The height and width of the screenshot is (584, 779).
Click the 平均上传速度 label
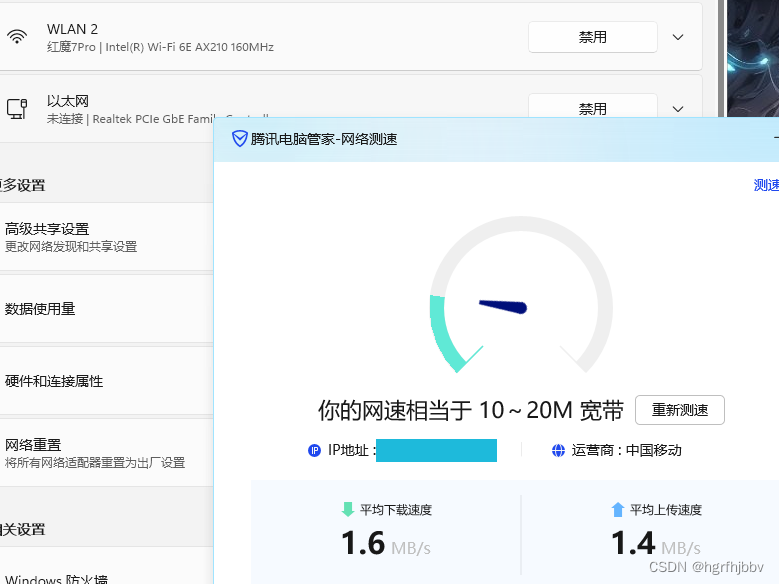(x=666, y=510)
